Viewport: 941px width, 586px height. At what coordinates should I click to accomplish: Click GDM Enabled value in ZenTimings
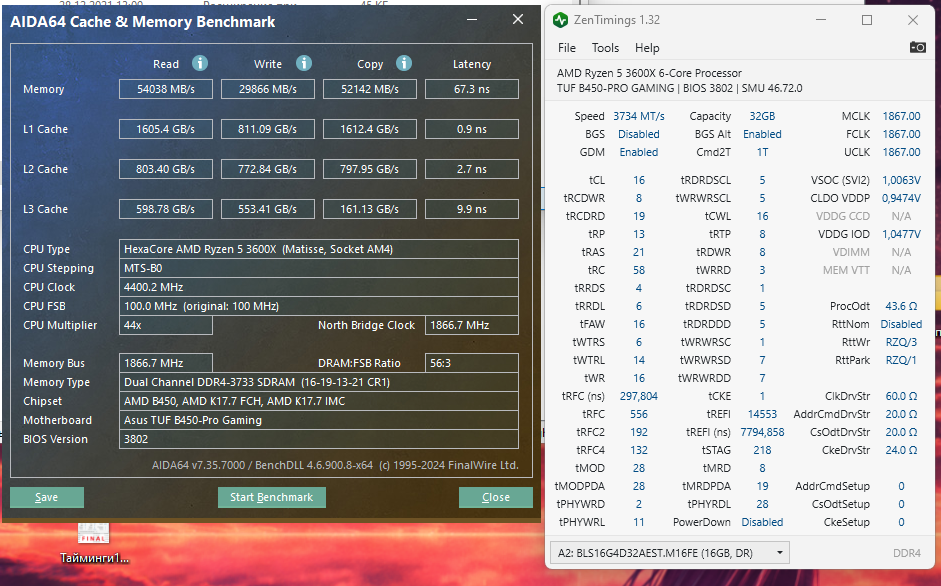[639, 152]
